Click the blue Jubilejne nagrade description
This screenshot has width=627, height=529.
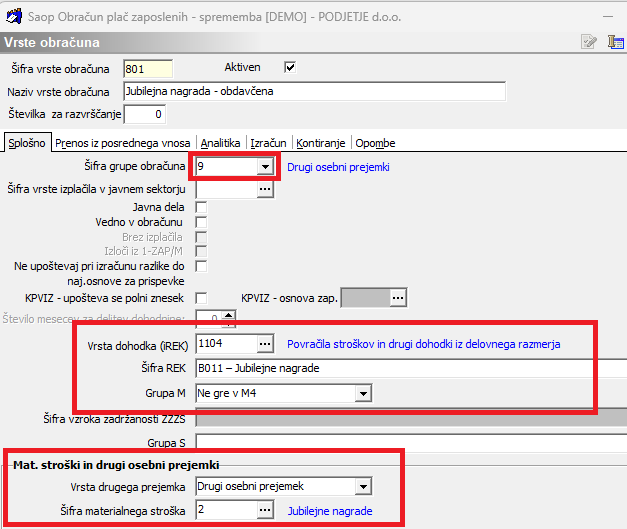pyautogui.click(x=330, y=511)
